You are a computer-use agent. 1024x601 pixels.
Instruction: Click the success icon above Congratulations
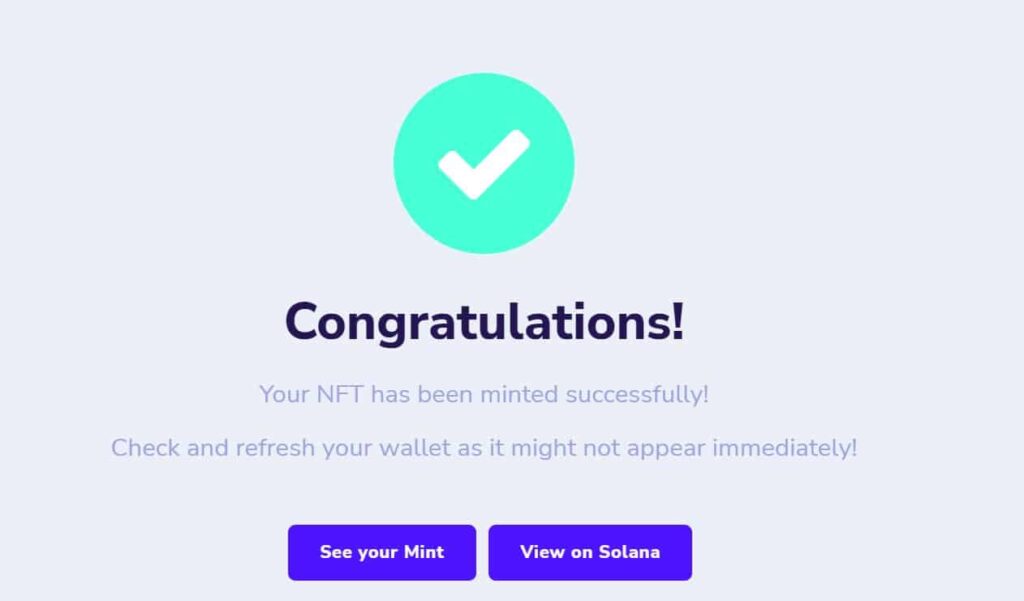pos(487,162)
